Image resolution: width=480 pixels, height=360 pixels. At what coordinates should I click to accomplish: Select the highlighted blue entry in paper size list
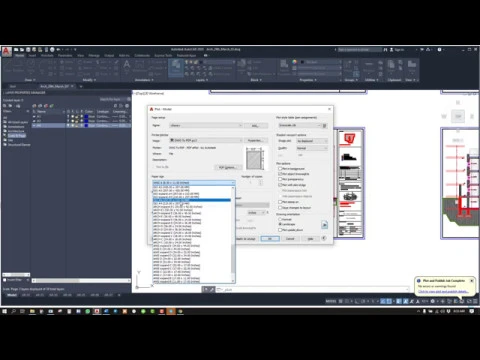click(x=192, y=200)
